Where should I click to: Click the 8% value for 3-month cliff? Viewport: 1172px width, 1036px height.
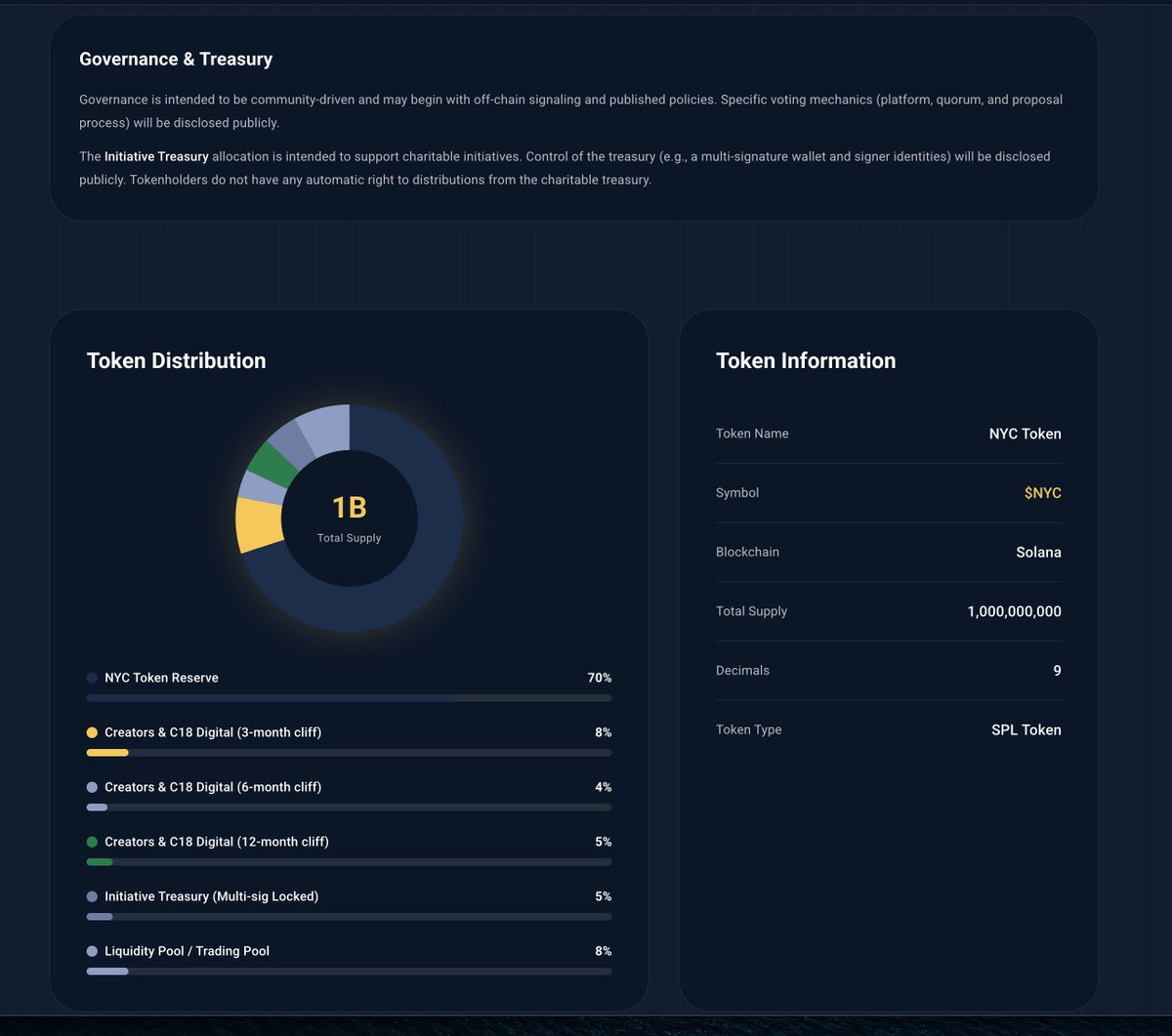pyautogui.click(x=604, y=732)
